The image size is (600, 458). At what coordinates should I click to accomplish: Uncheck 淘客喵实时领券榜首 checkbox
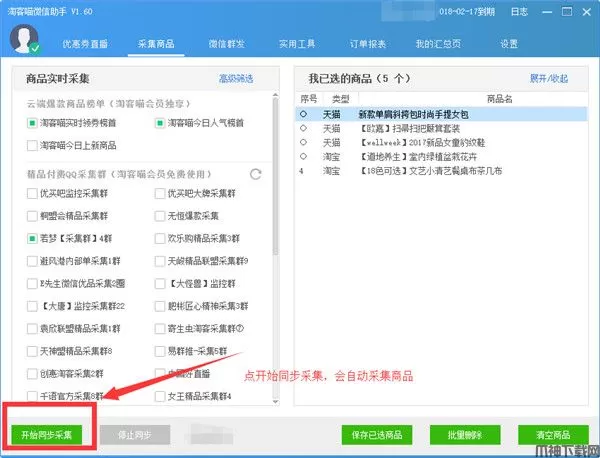pyautogui.click(x=32, y=123)
